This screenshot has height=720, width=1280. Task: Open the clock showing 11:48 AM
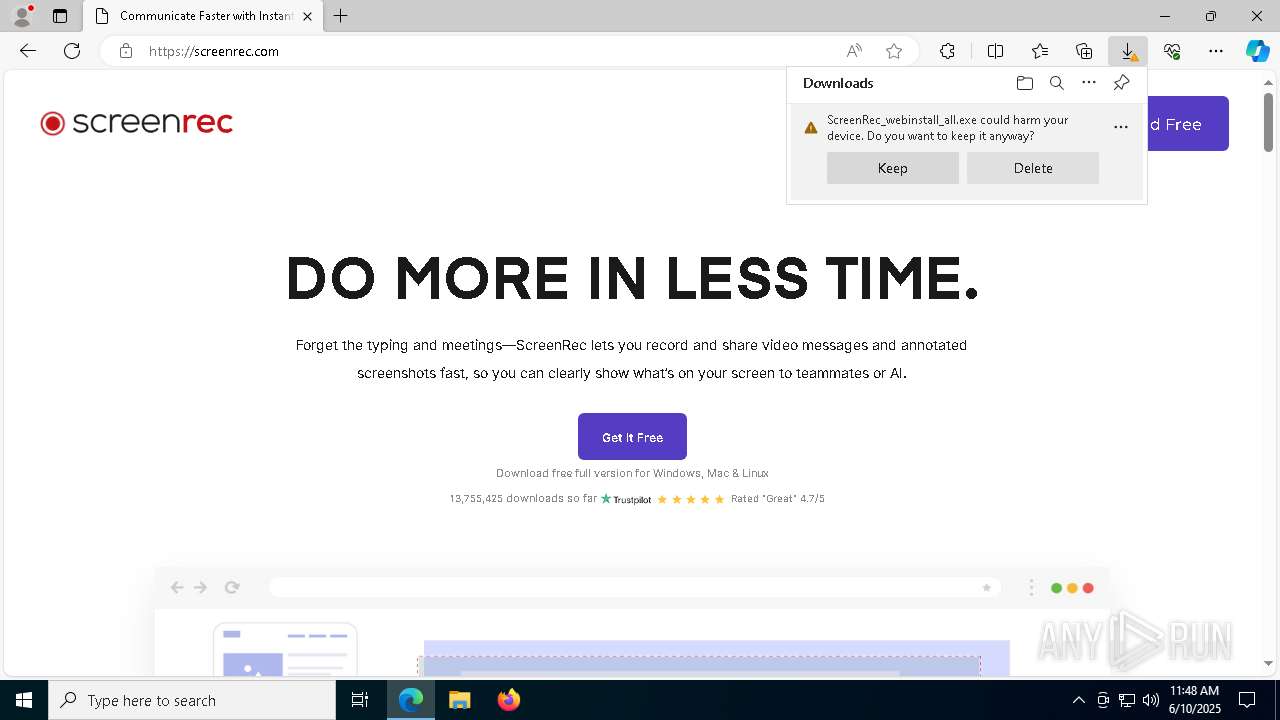point(1195,700)
